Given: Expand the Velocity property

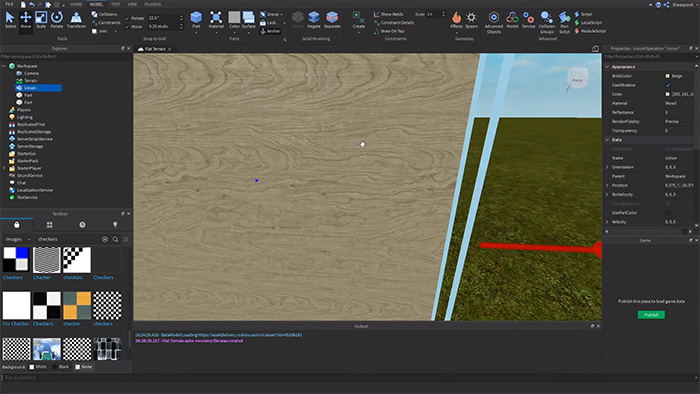Looking at the screenshot, I should click(x=607, y=222).
